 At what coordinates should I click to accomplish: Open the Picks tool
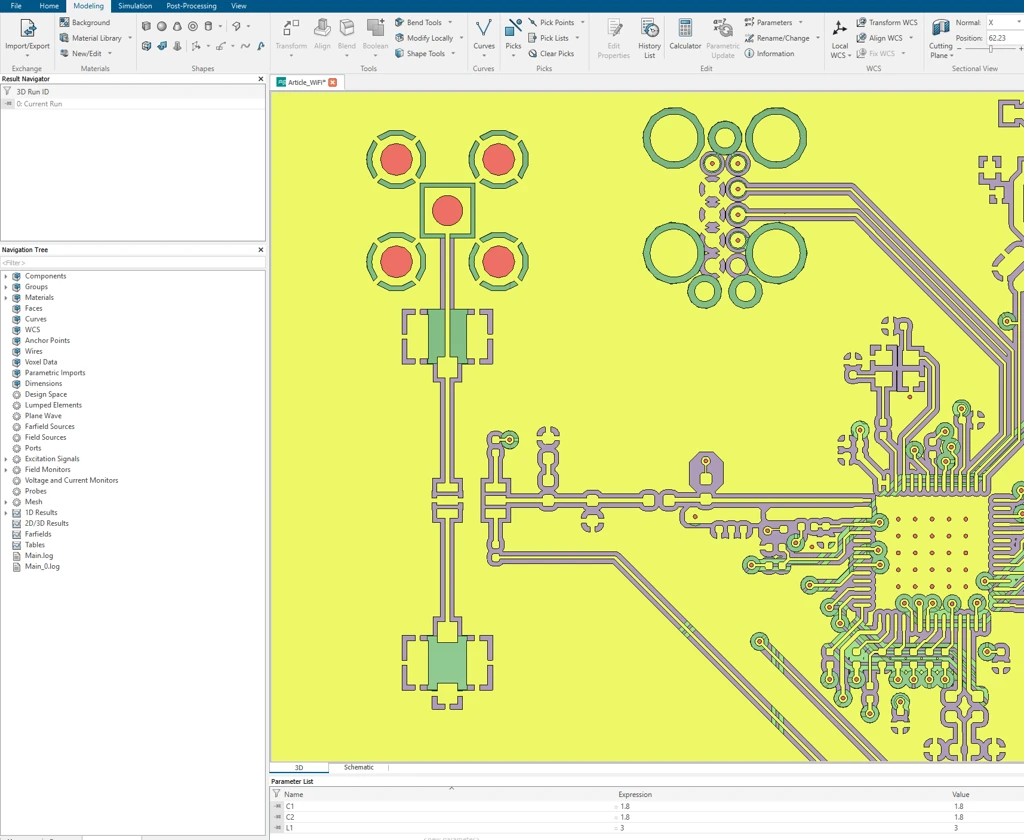click(x=513, y=37)
